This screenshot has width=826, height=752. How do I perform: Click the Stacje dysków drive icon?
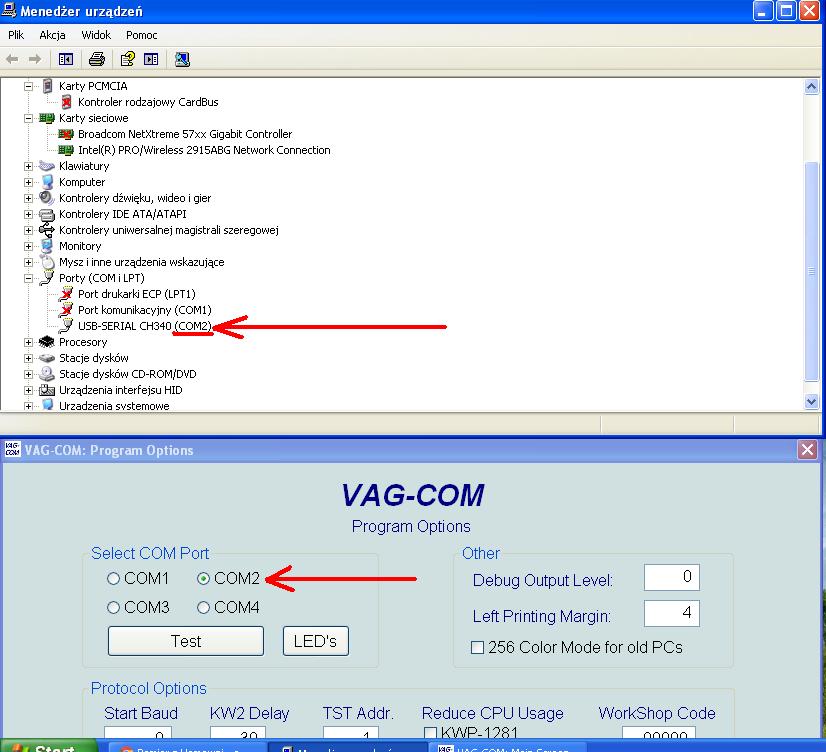click(47, 358)
